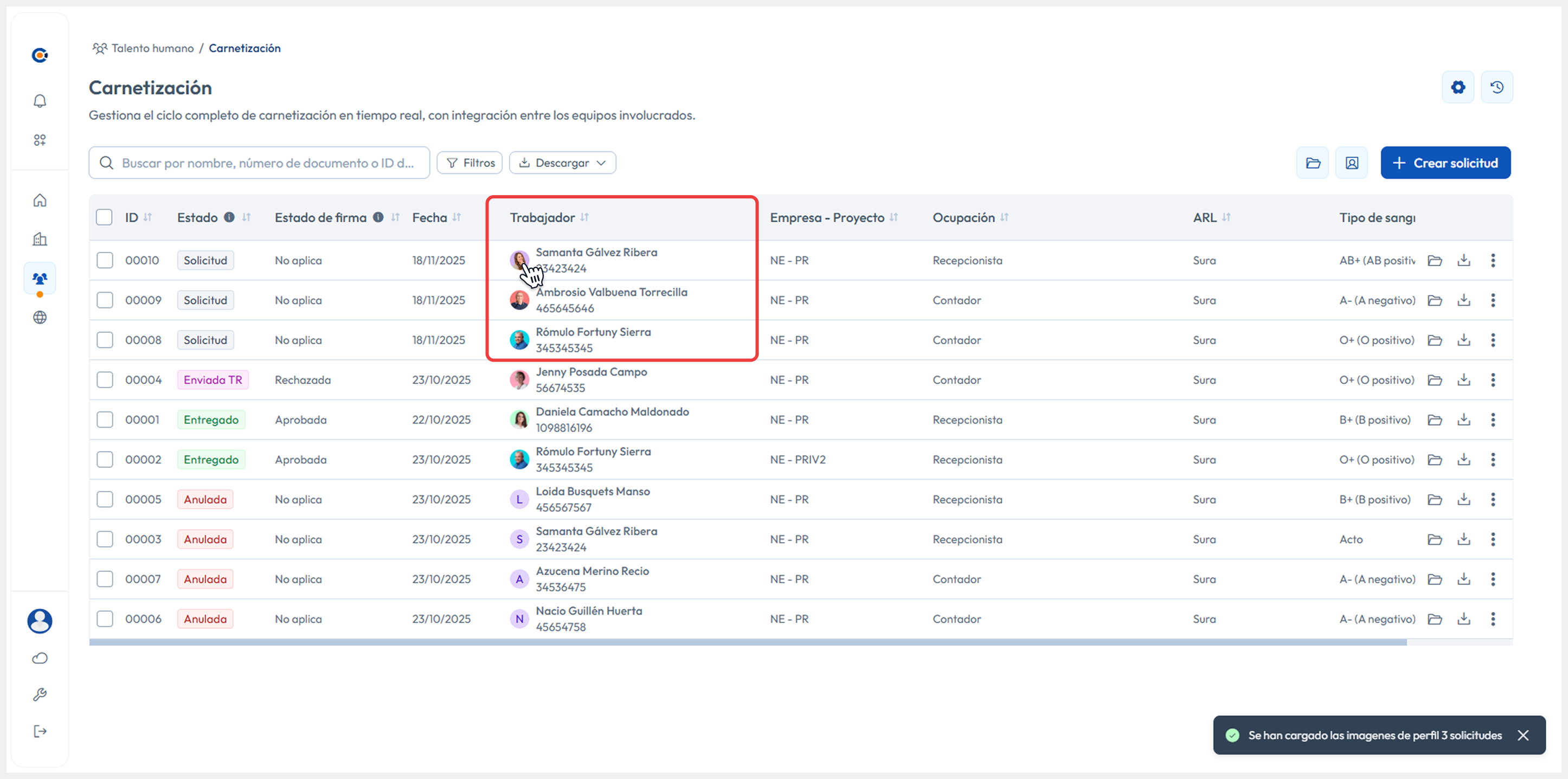Open the notifications bell in sidebar
Viewport: 1568px width, 779px height.
(x=40, y=101)
